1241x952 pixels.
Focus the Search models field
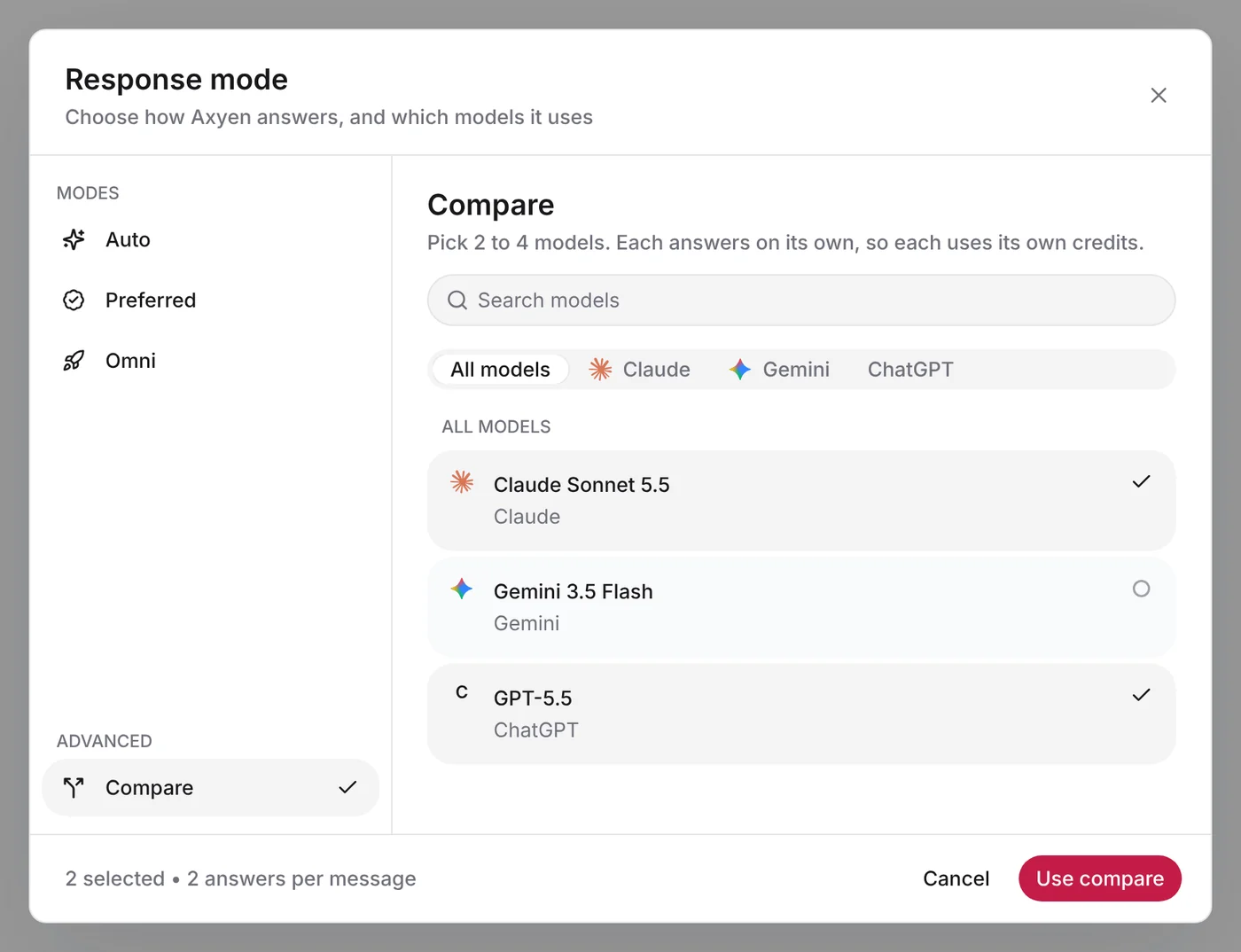pos(801,300)
